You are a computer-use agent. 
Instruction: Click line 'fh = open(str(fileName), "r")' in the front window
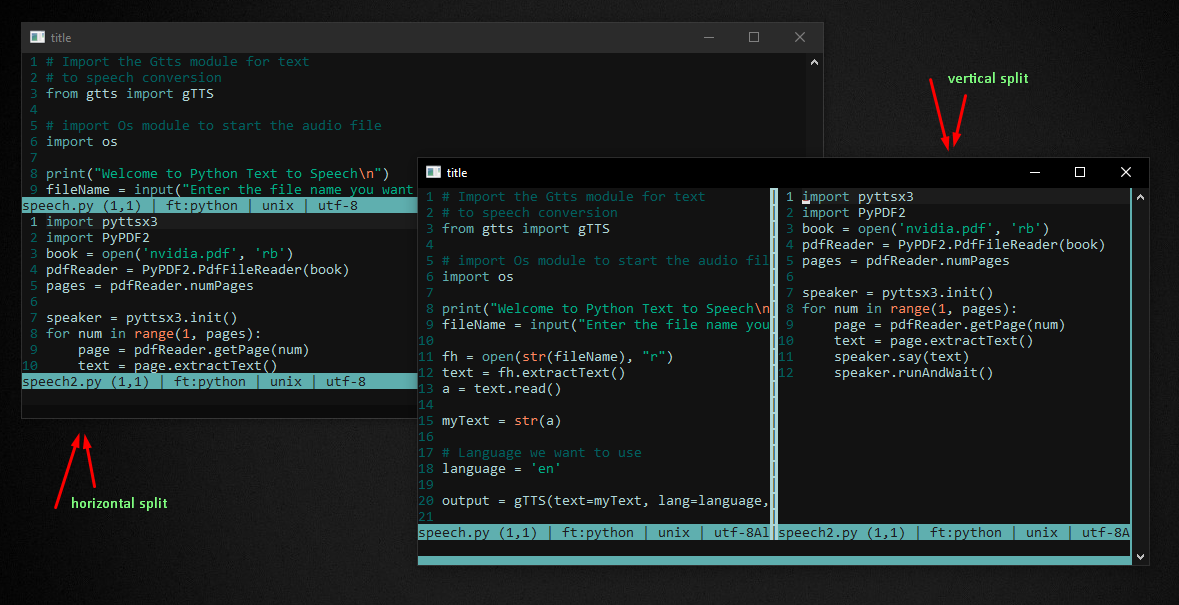(x=558, y=357)
